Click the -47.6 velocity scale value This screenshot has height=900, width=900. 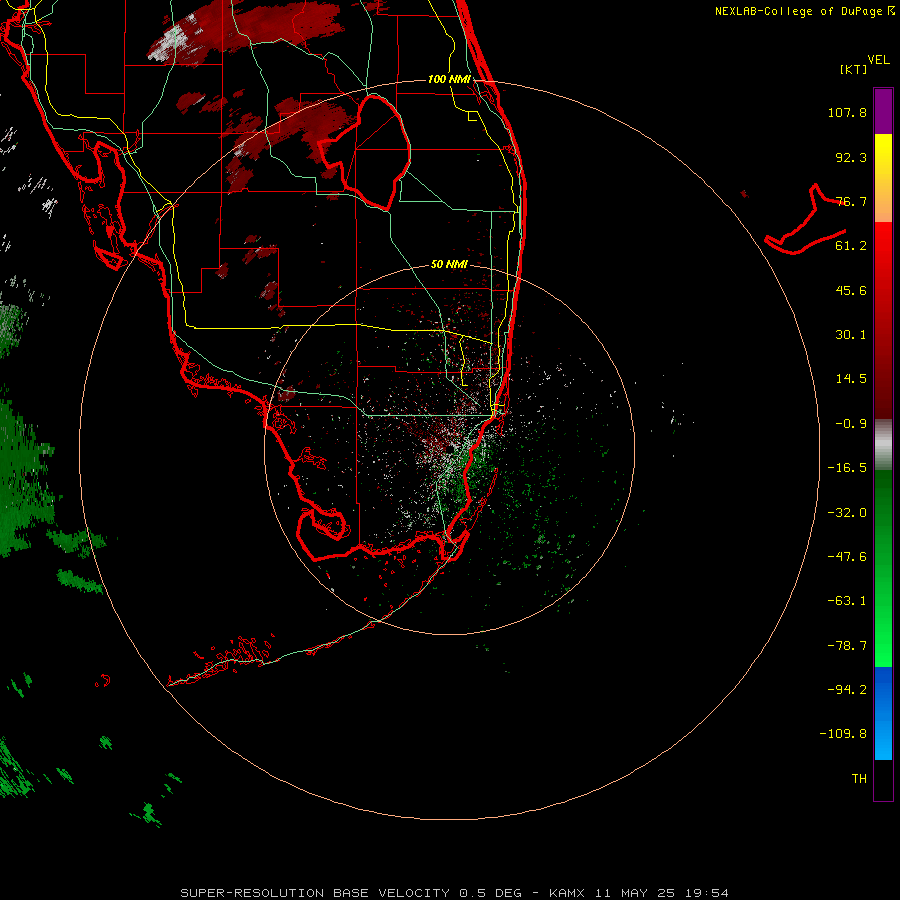847,557
